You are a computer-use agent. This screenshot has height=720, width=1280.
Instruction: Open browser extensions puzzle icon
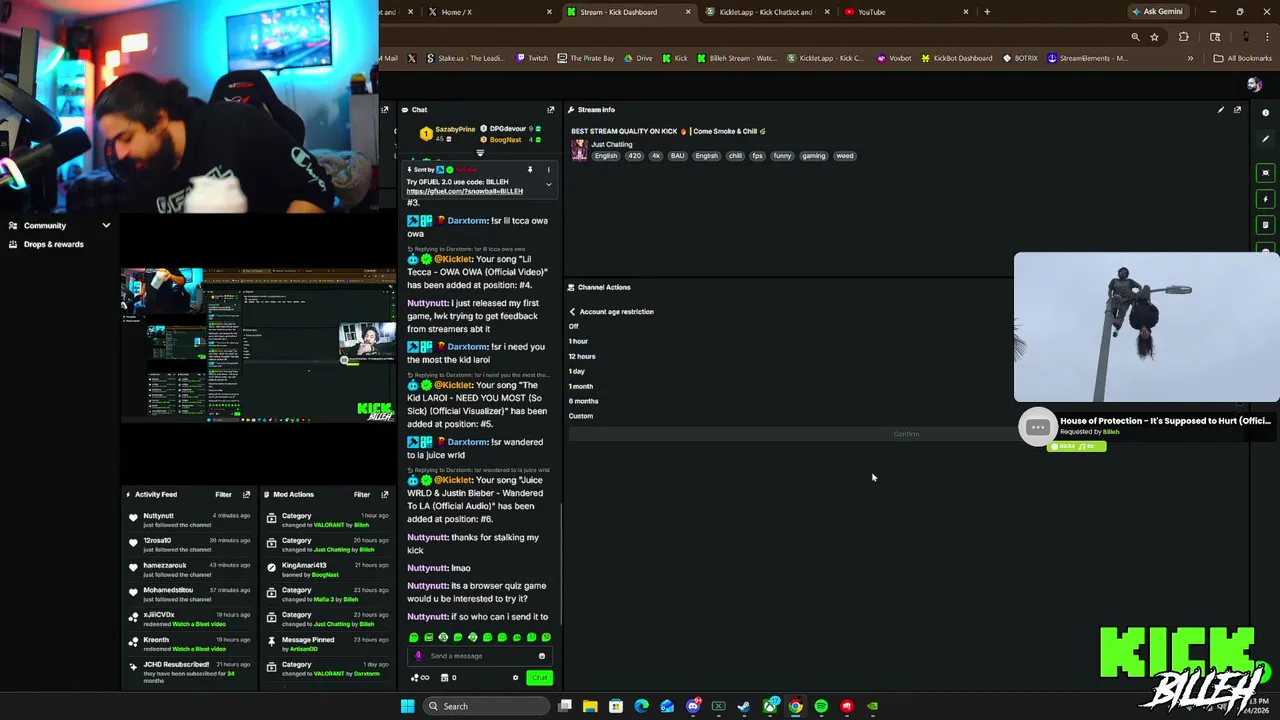coord(1184,37)
